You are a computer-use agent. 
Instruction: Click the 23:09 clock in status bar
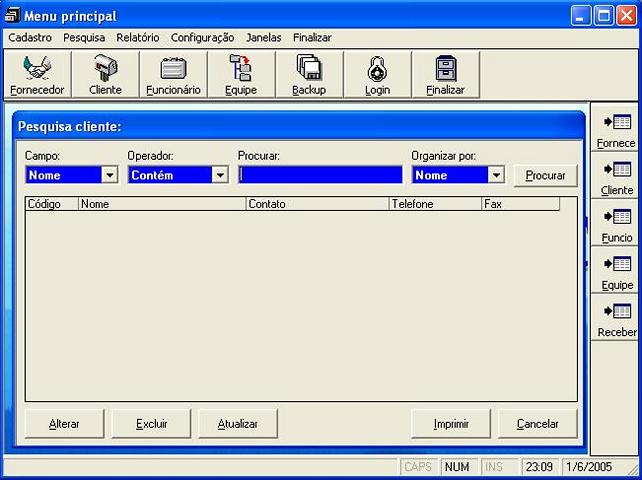[x=540, y=466]
